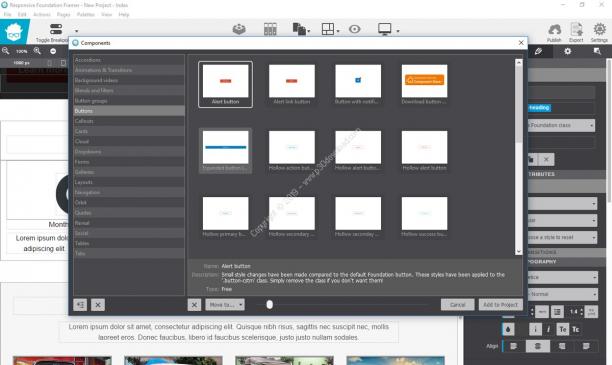Viewport: 612px width, 365px height.
Task: Select the Download button thumbnail
Action: click(x=424, y=84)
